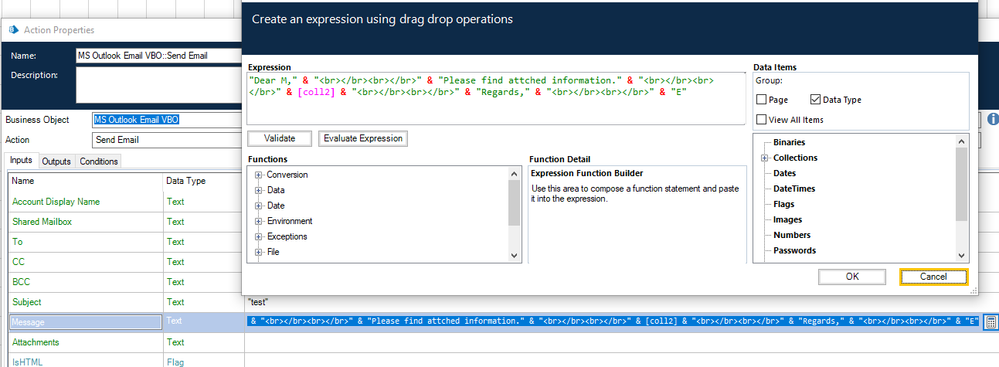This screenshot has height=367, width=999.
Task: Expand the Exceptions functions node
Action: coord(259,236)
